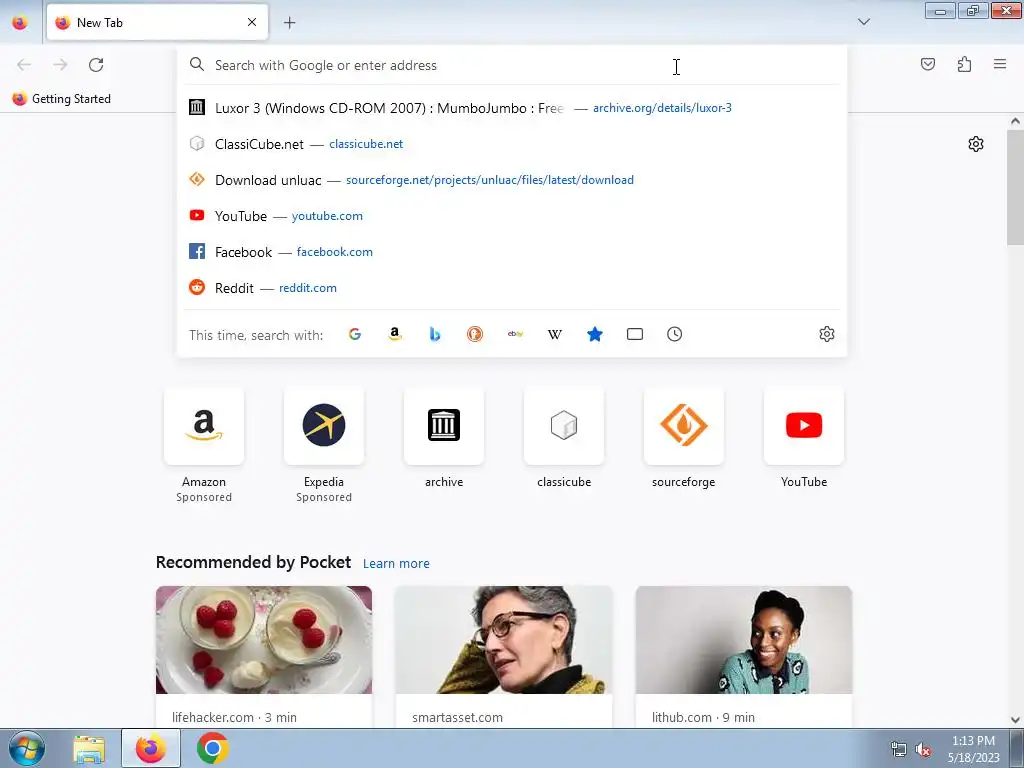Click the scrollbar down arrow
The image size is (1024, 768).
1015,720
